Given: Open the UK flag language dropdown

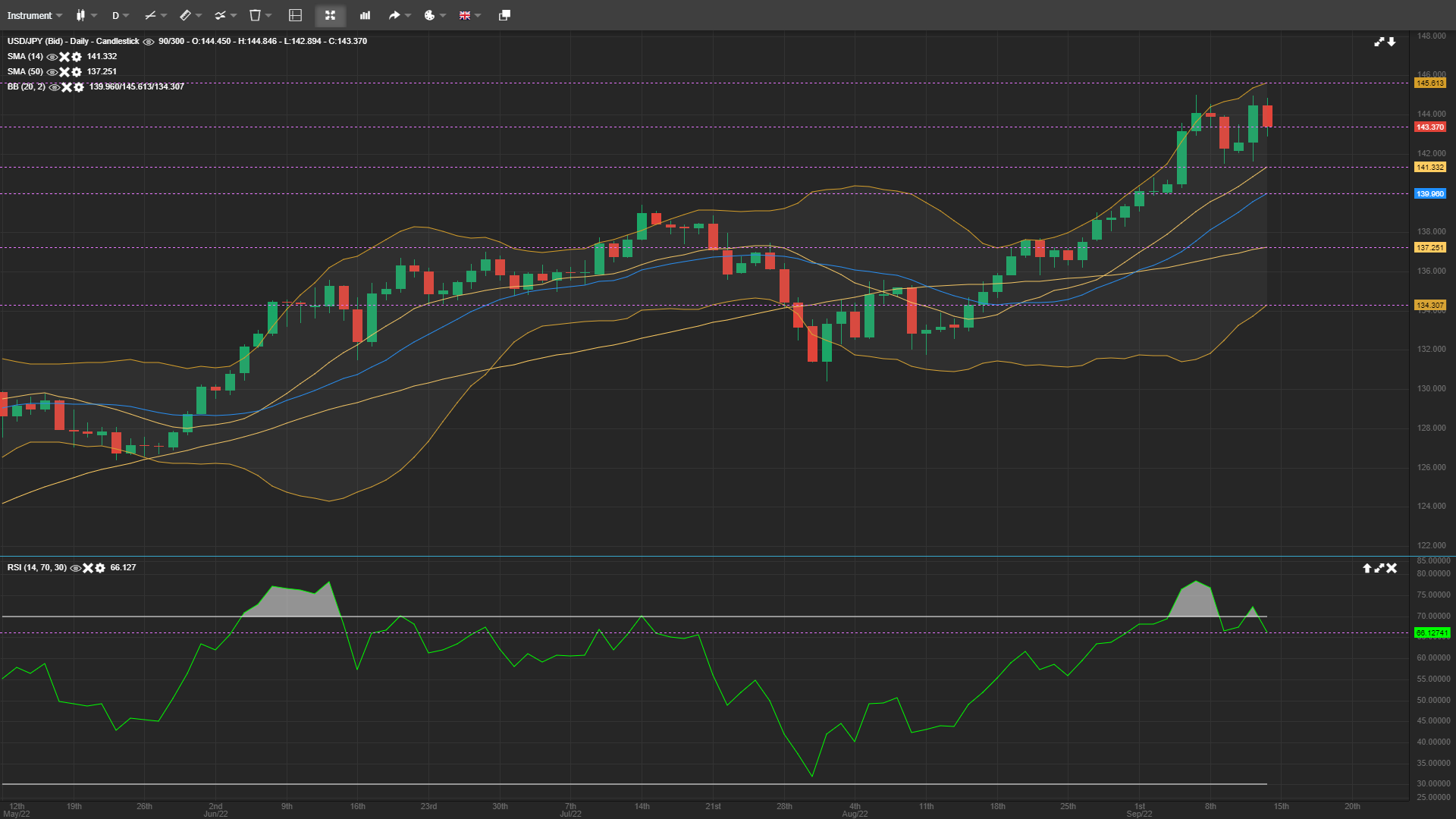Looking at the screenshot, I should click(466, 15).
